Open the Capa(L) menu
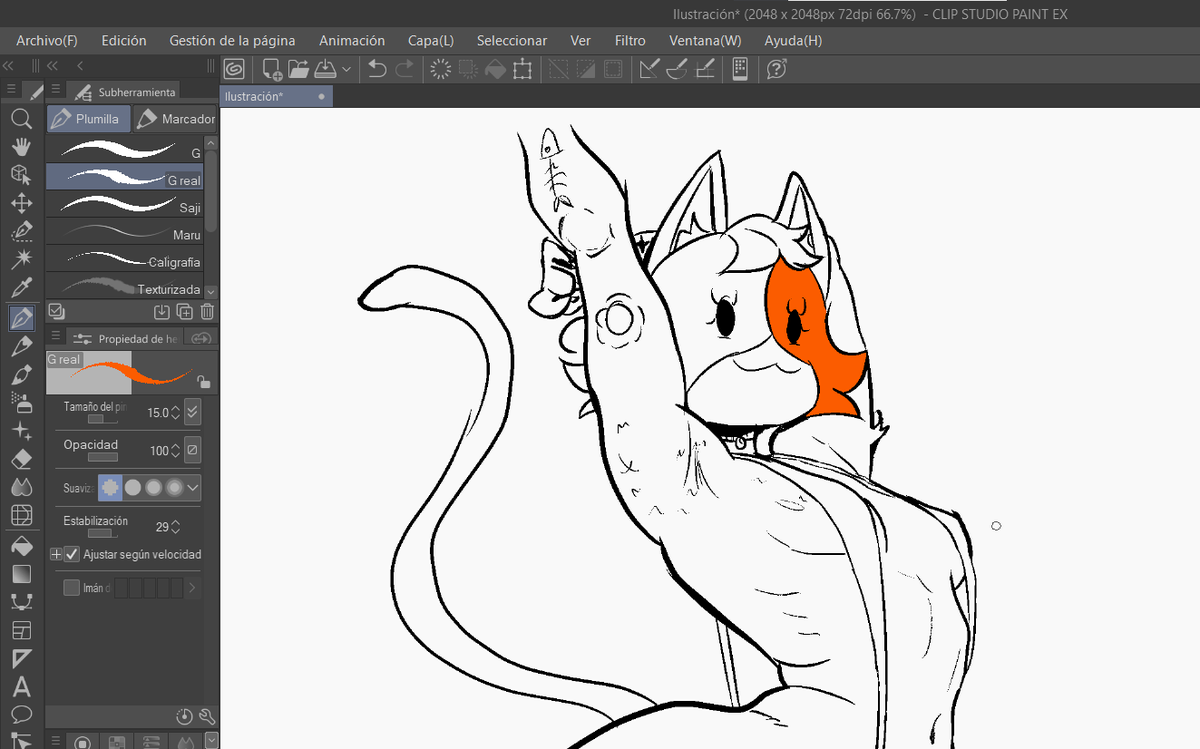Image resolution: width=1200 pixels, height=749 pixels. pos(431,41)
